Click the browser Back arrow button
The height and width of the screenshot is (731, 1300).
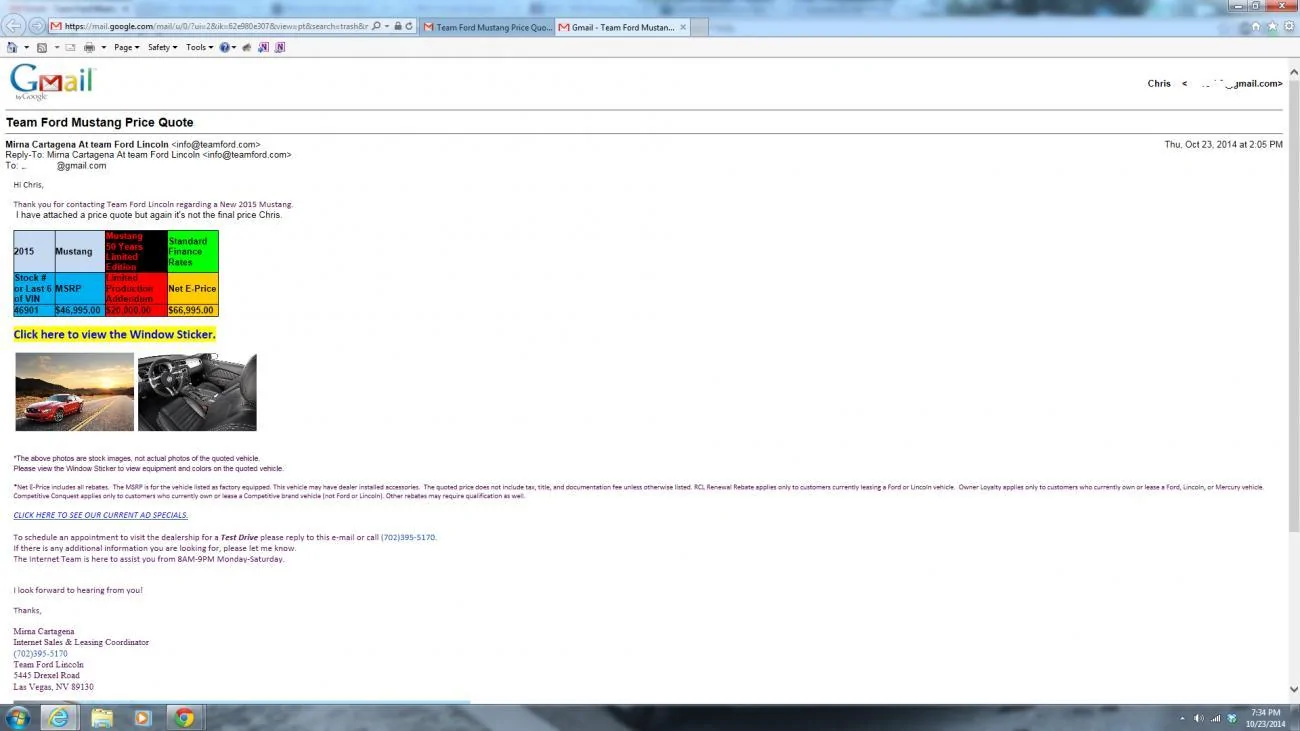[x=13, y=26]
